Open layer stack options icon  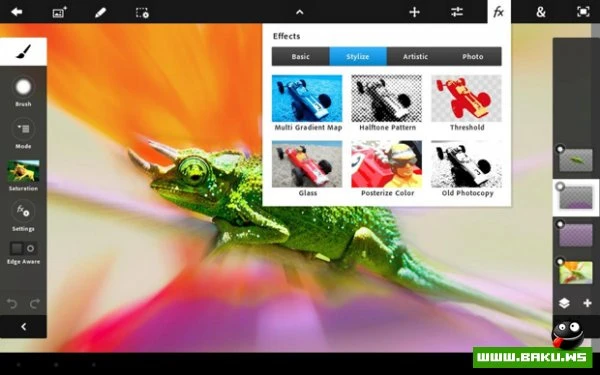coord(564,303)
